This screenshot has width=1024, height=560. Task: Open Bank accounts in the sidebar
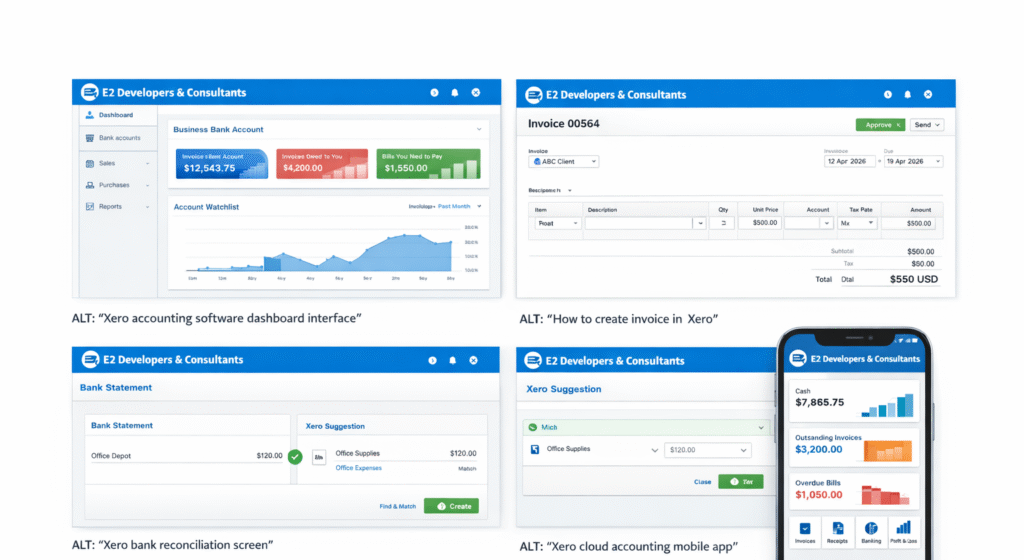point(118,138)
